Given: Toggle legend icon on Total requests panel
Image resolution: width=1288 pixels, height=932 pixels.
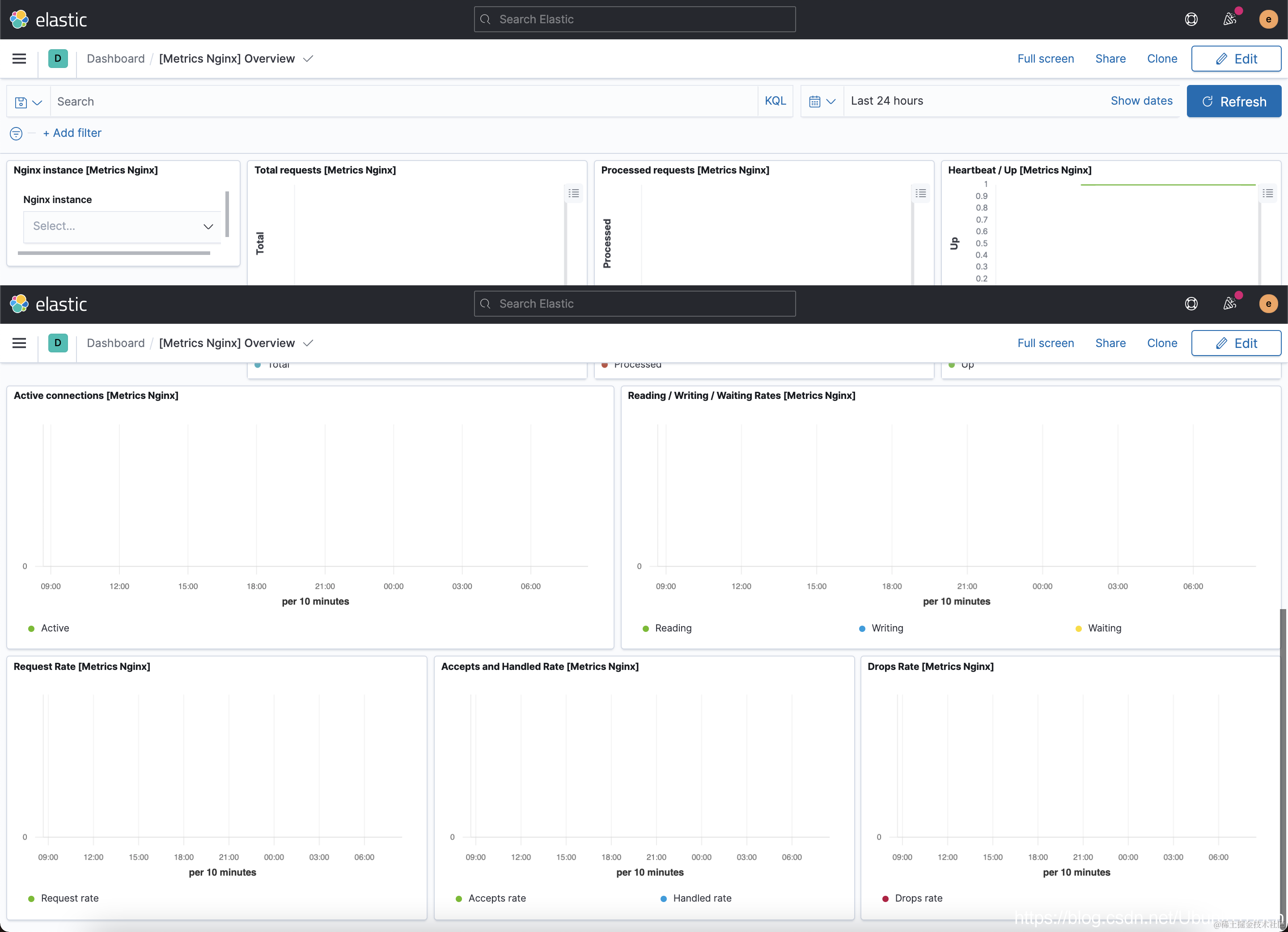Looking at the screenshot, I should pos(574,194).
